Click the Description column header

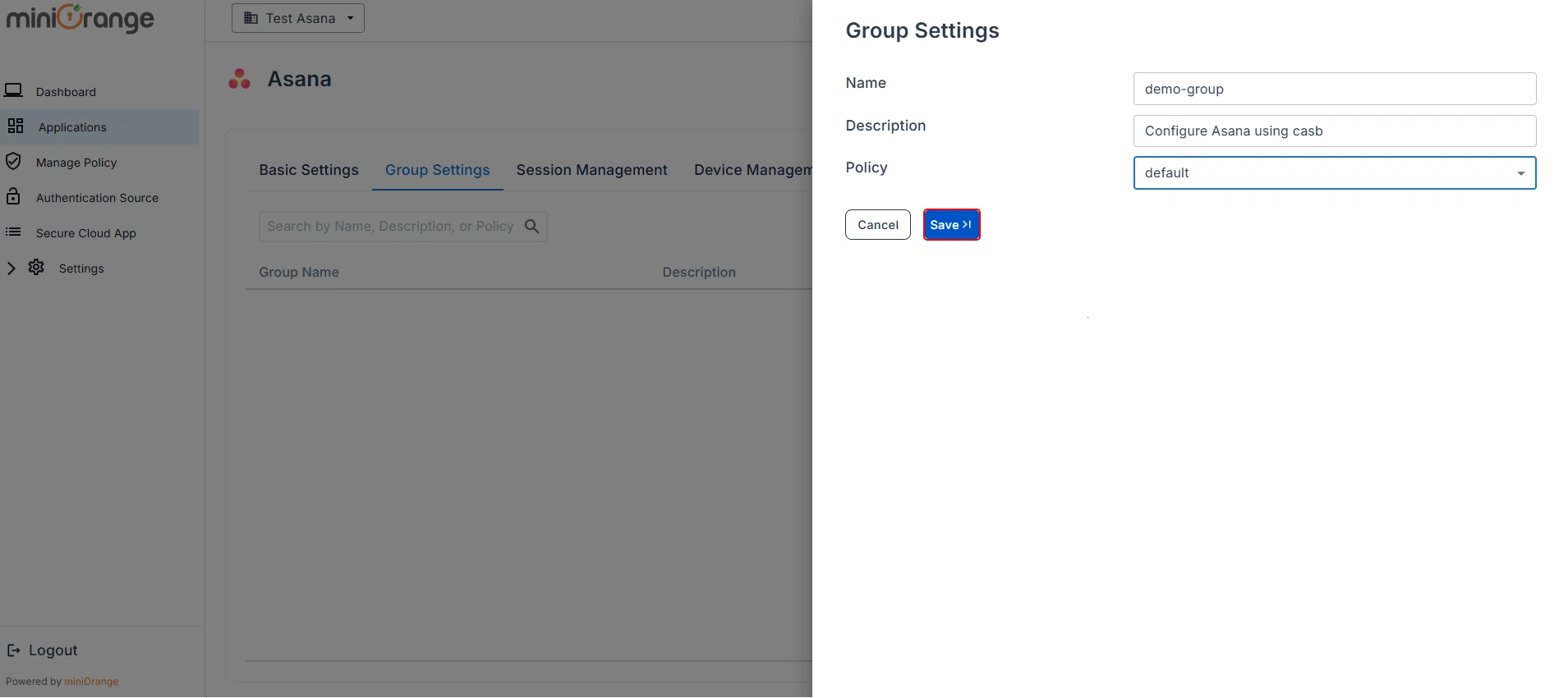699,272
